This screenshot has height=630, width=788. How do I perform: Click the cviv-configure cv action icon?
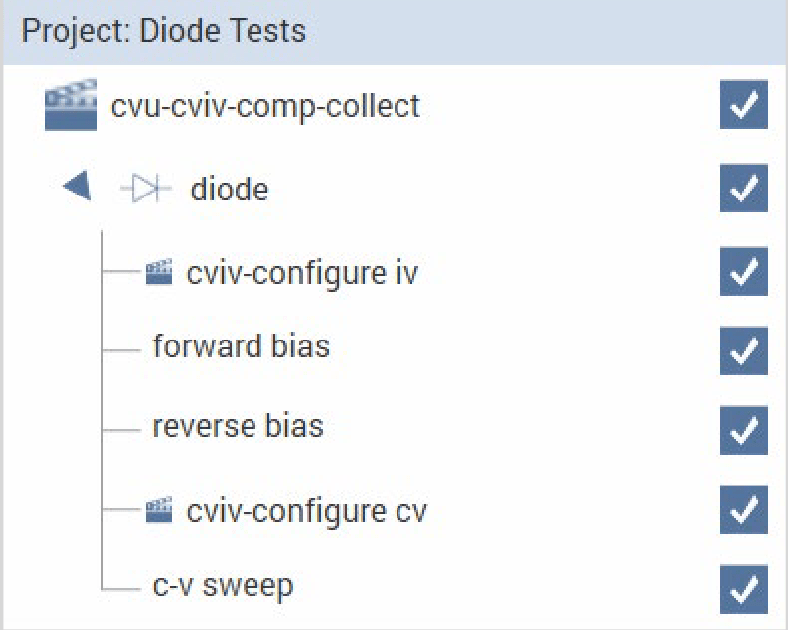pos(160,511)
